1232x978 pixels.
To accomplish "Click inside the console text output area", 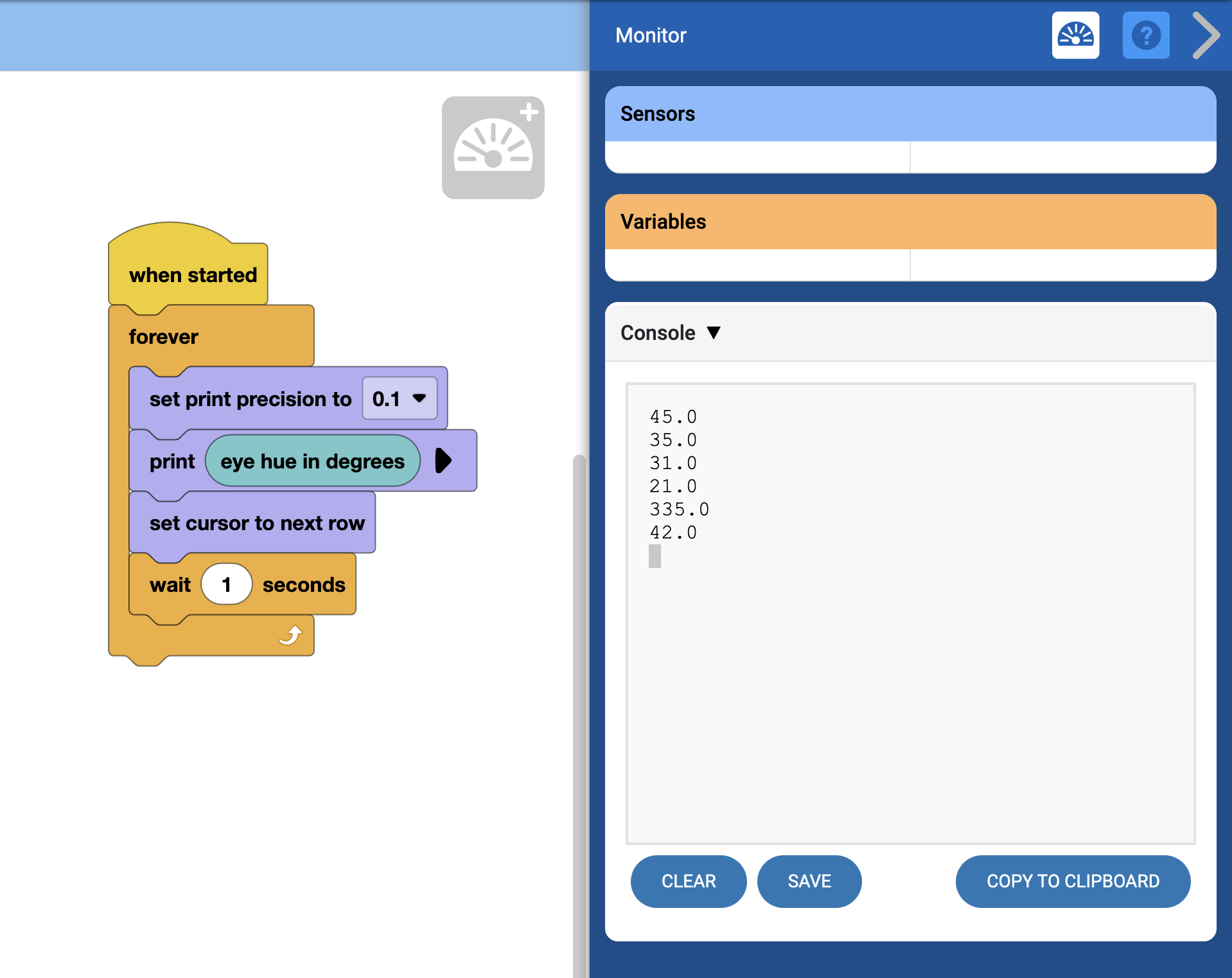I will [x=910, y=675].
